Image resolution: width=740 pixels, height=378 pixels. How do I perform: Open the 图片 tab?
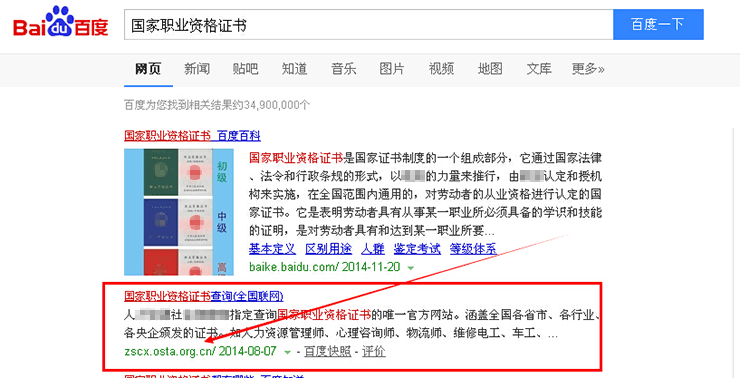pyautogui.click(x=392, y=69)
